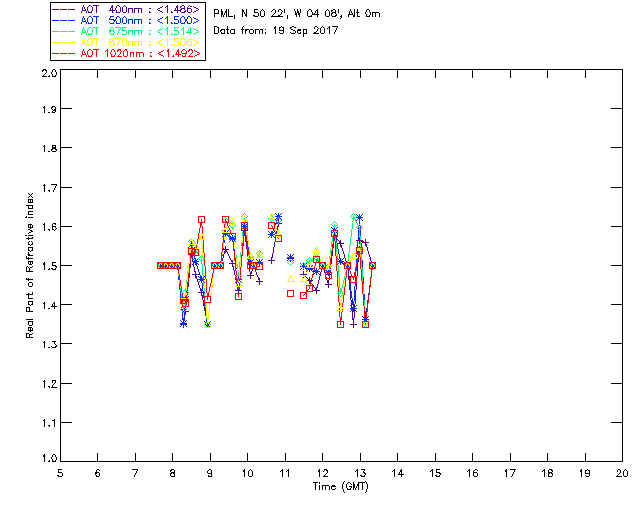
Task: Click the site header 'PML, N 50 22', W 04 08', Alt 0m'
Action: (297, 14)
